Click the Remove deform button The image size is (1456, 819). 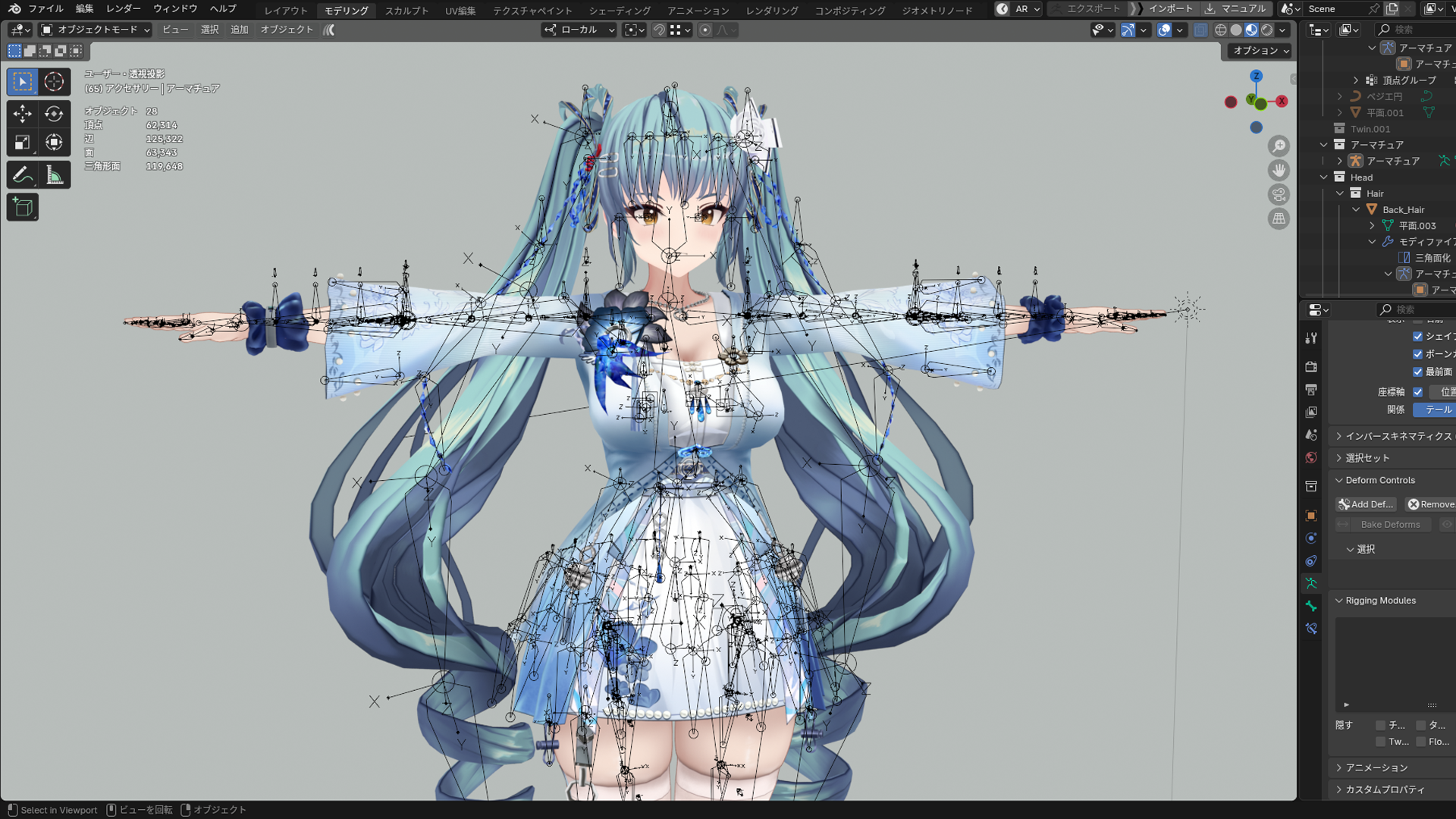click(1430, 505)
